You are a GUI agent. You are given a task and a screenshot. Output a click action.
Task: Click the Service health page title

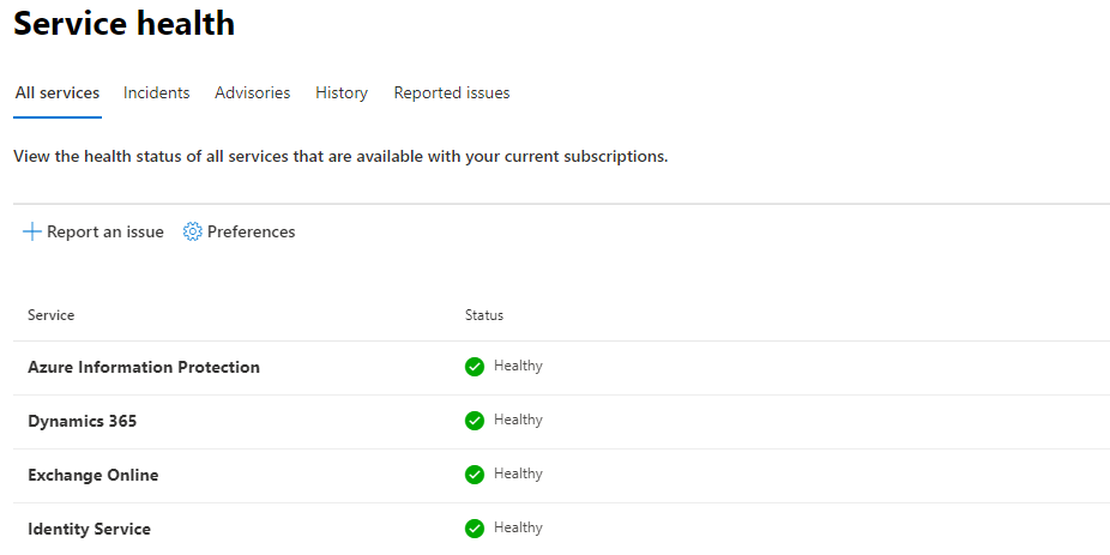tap(125, 23)
